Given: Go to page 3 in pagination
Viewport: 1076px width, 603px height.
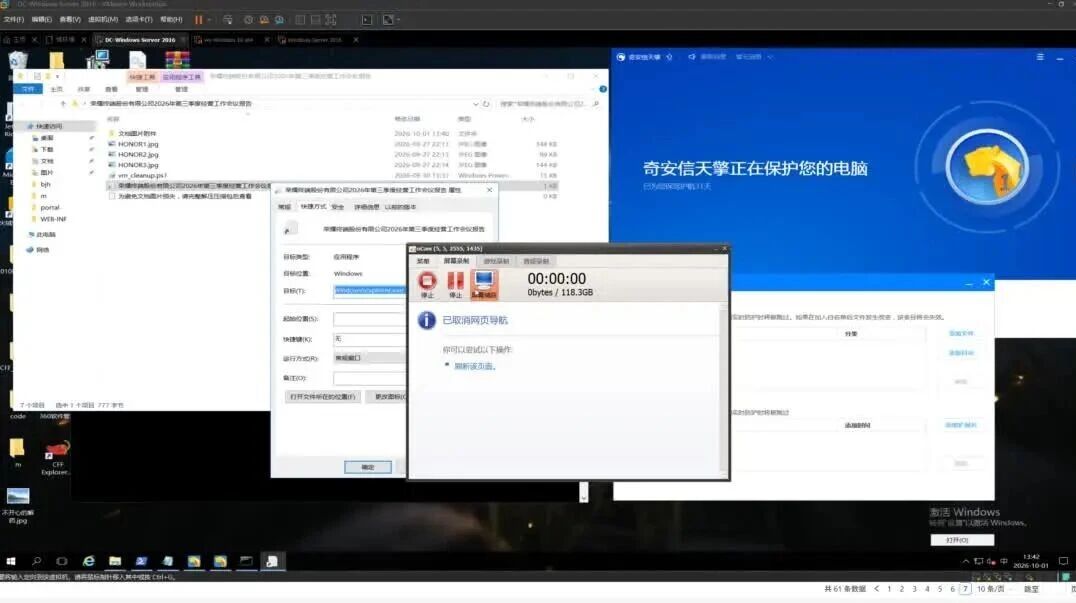Looking at the screenshot, I should [x=914, y=589].
